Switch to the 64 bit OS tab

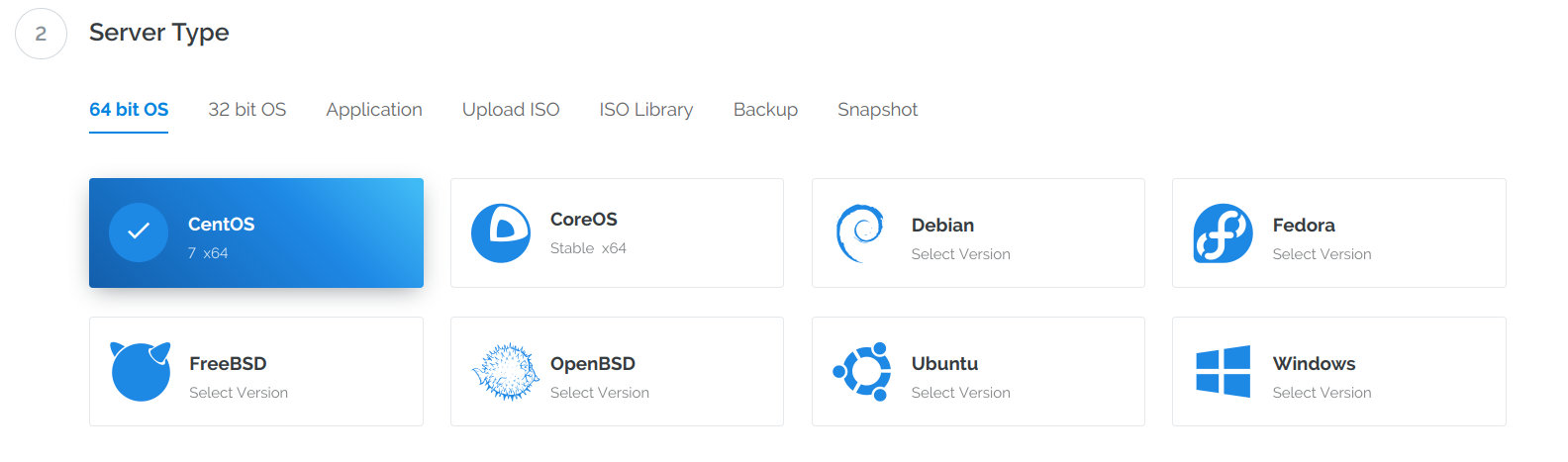pyautogui.click(x=129, y=110)
